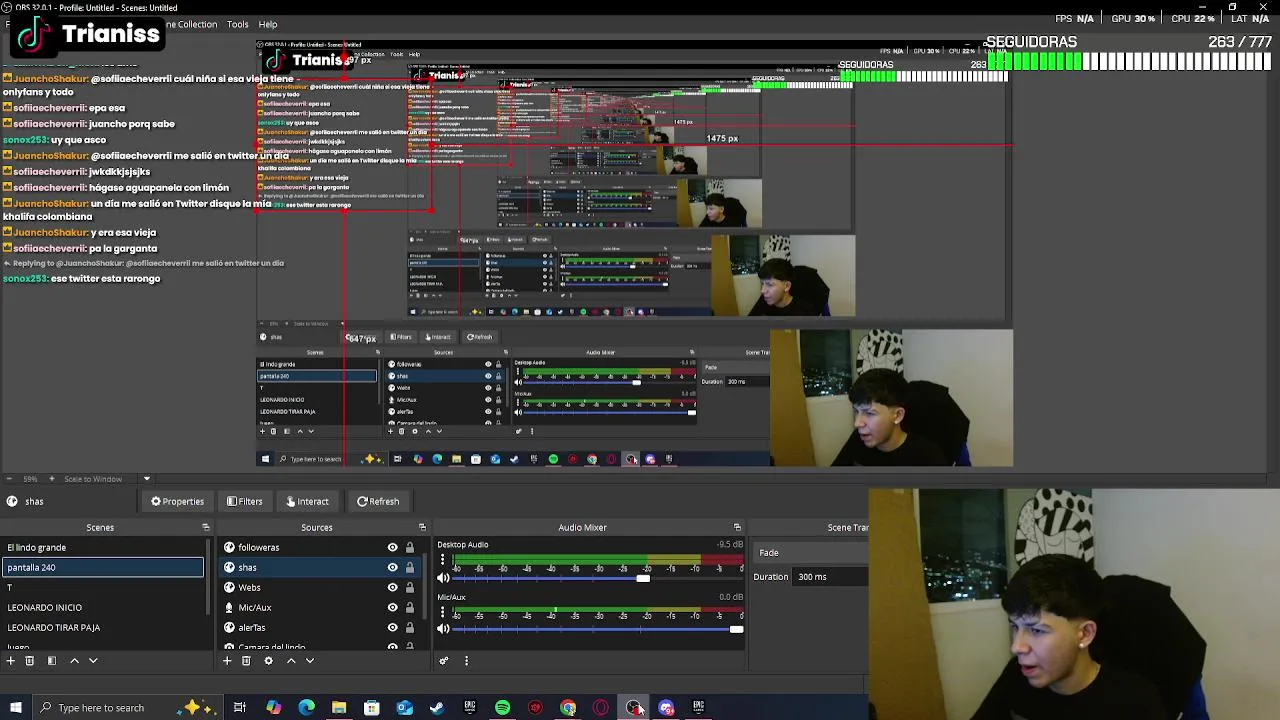Open Opera GX from the taskbar

click(x=601, y=708)
